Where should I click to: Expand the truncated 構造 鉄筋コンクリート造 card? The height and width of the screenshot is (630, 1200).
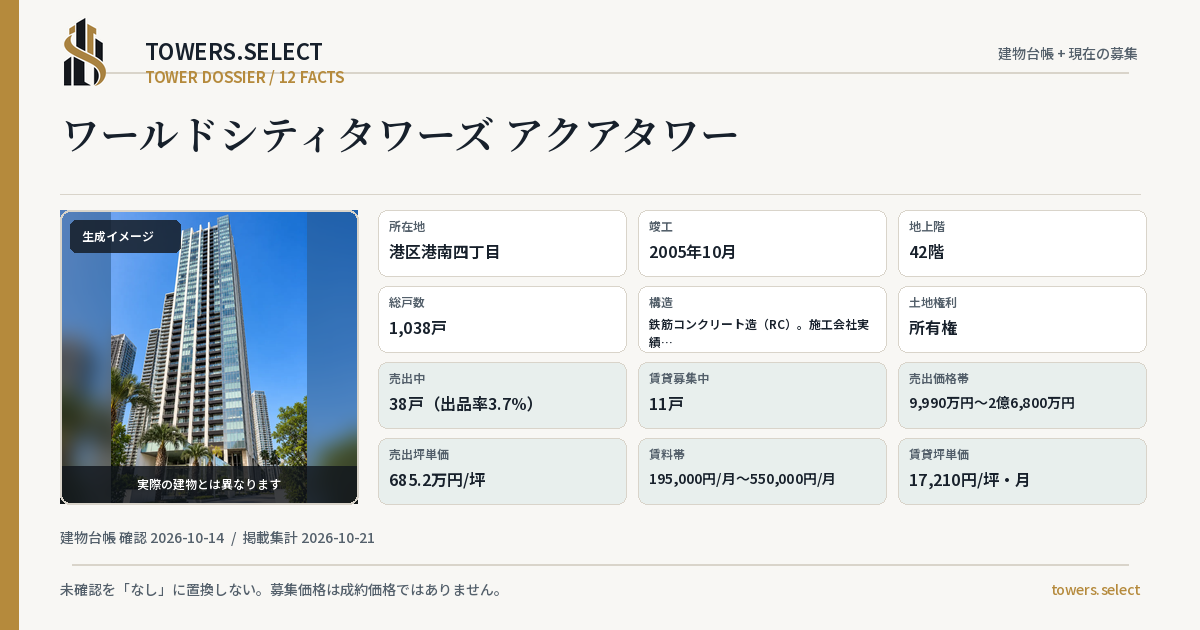coord(762,319)
